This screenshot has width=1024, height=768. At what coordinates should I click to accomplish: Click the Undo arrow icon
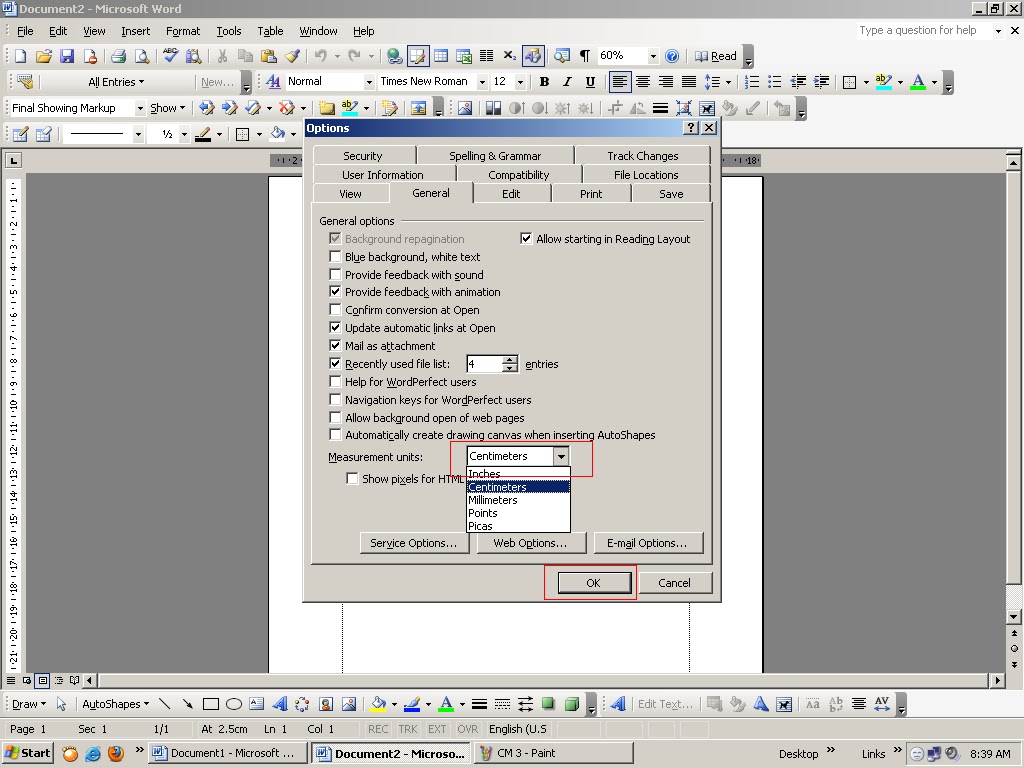(320, 56)
